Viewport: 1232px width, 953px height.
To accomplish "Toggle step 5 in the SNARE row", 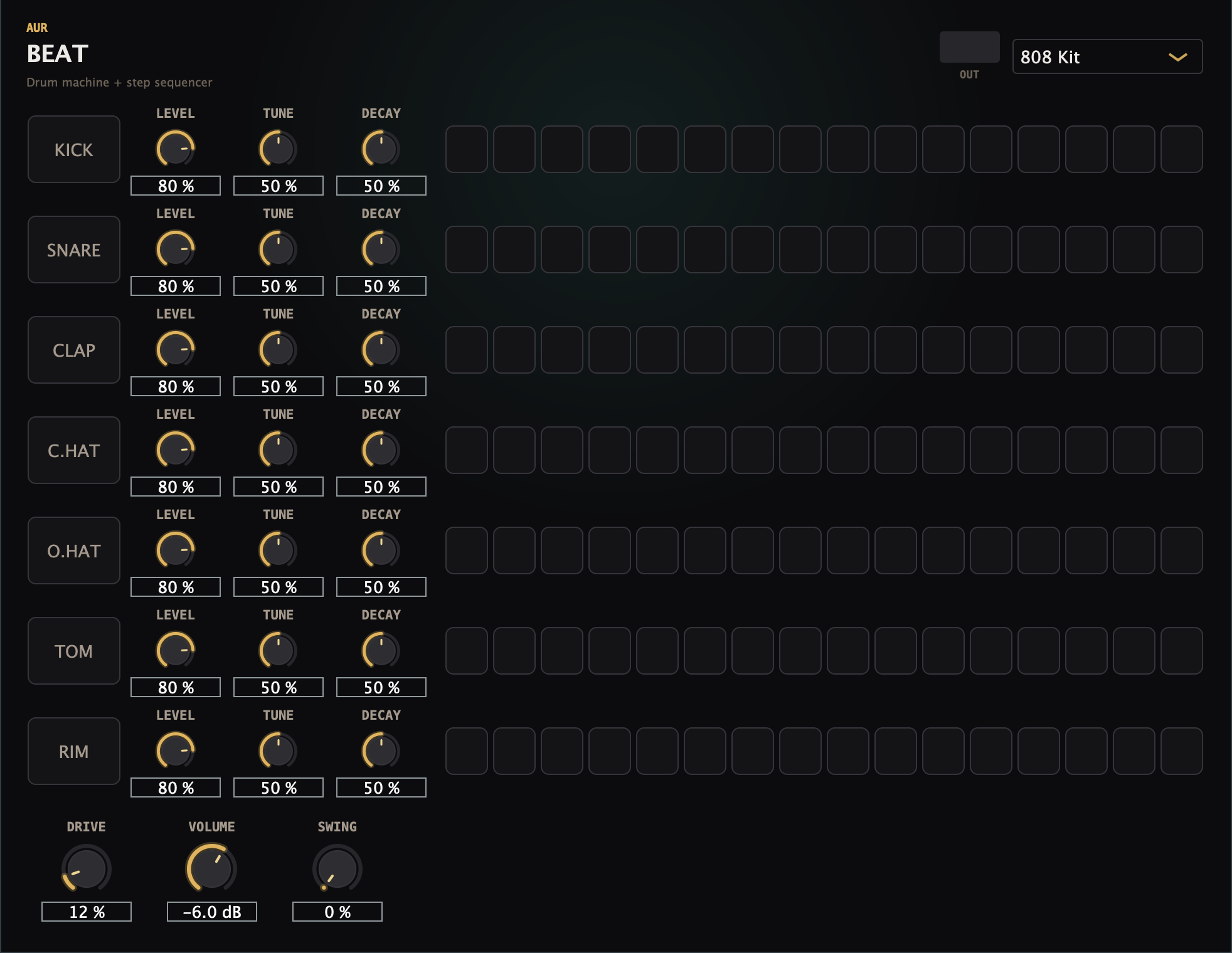I will pyautogui.click(x=657, y=250).
